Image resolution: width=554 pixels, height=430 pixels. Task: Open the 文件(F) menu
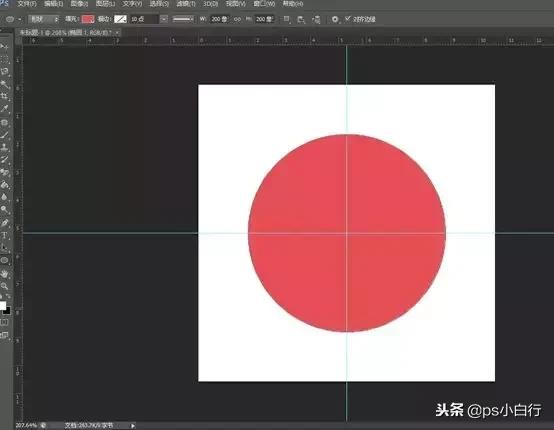[x=27, y=4]
